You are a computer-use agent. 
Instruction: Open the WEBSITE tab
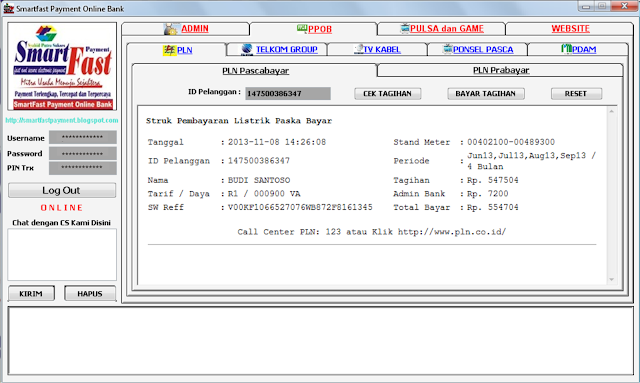click(570, 29)
